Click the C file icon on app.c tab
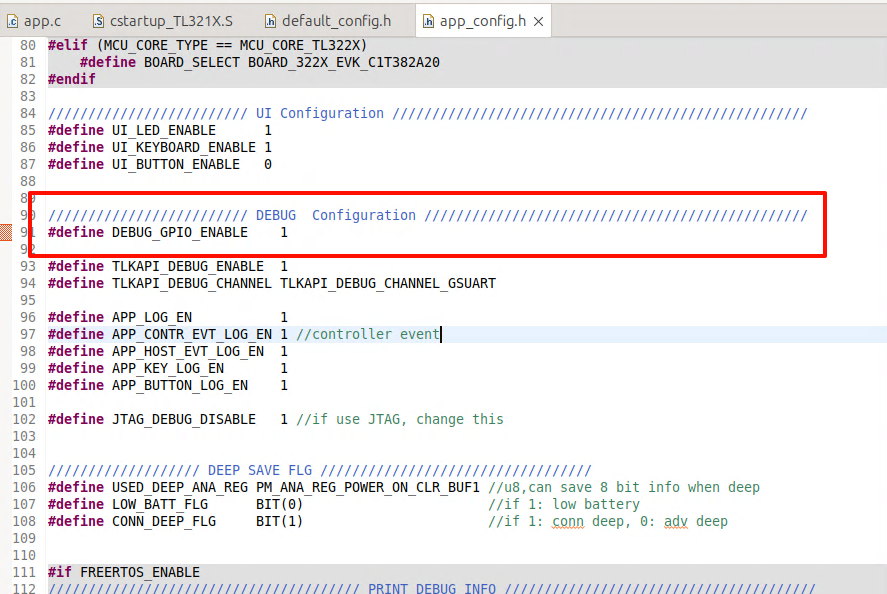Viewport: 887px width, 594px height. (11, 20)
